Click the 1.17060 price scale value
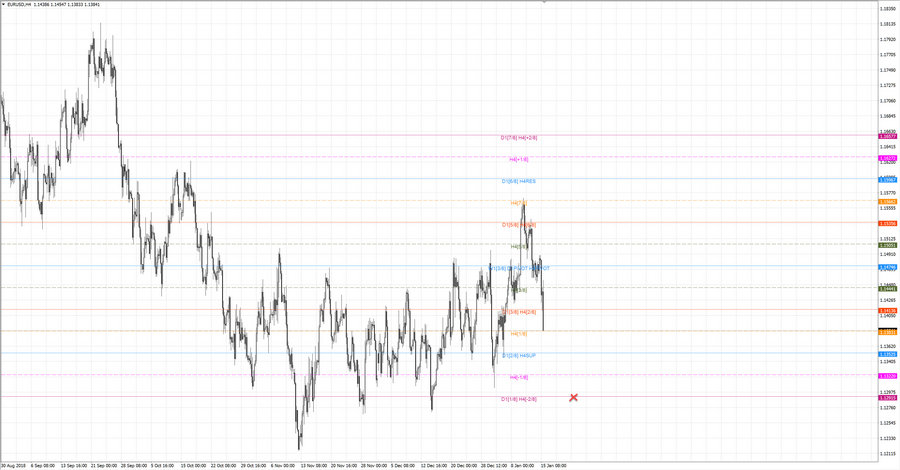This screenshot has width=900, height=470. coord(888,101)
